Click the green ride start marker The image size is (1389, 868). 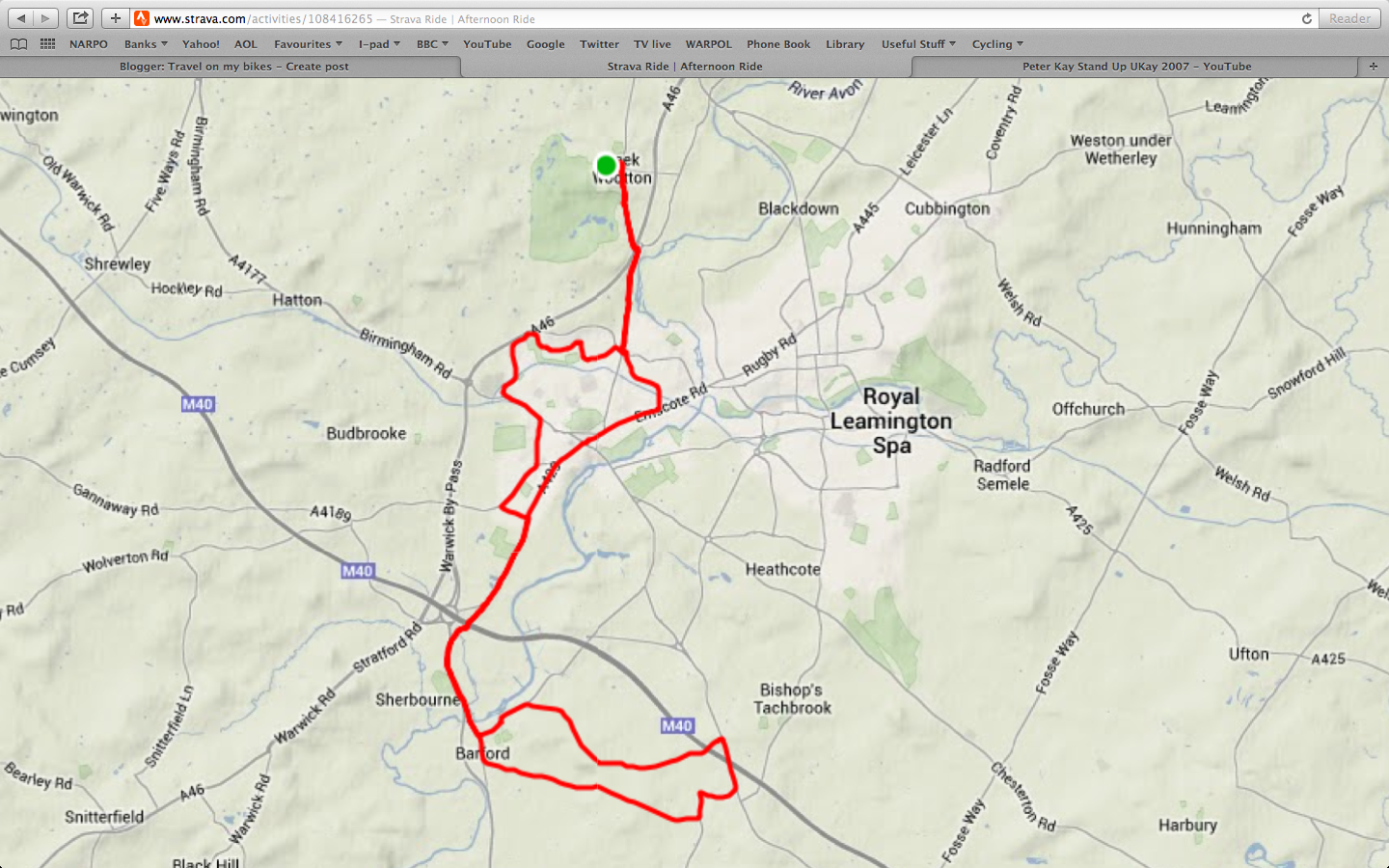(606, 166)
